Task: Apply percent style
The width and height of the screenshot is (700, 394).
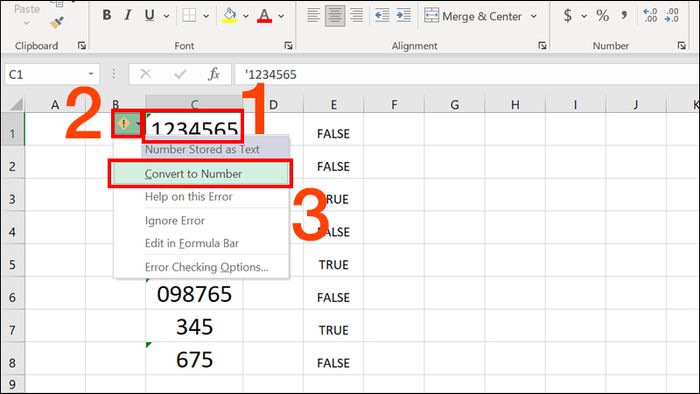Action: tap(603, 16)
